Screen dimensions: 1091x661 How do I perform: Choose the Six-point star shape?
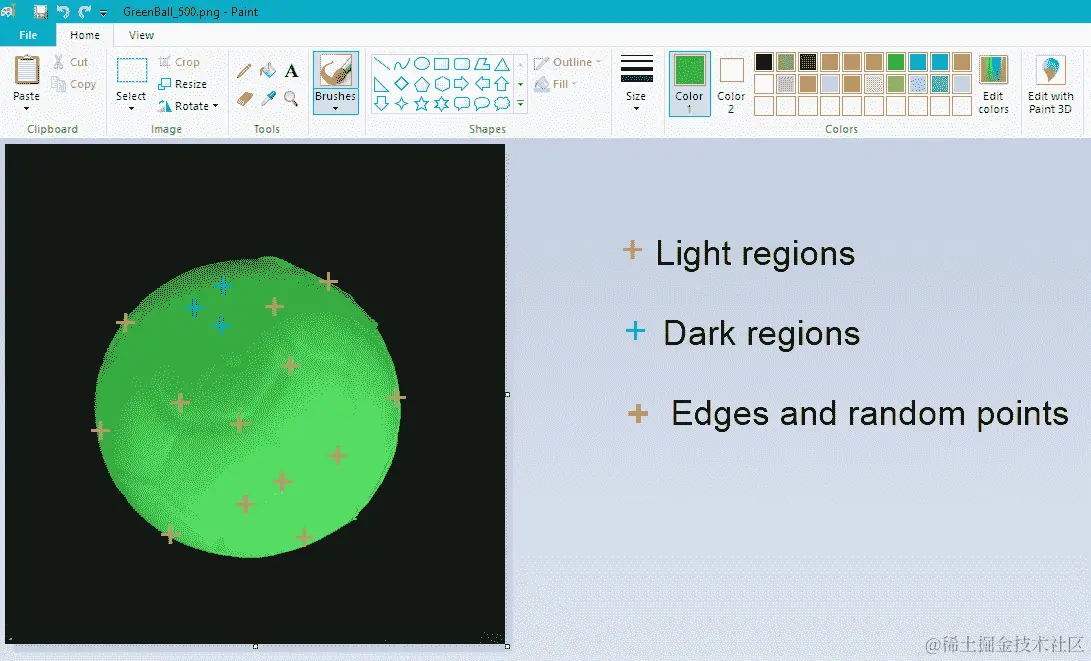click(x=442, y=104)
